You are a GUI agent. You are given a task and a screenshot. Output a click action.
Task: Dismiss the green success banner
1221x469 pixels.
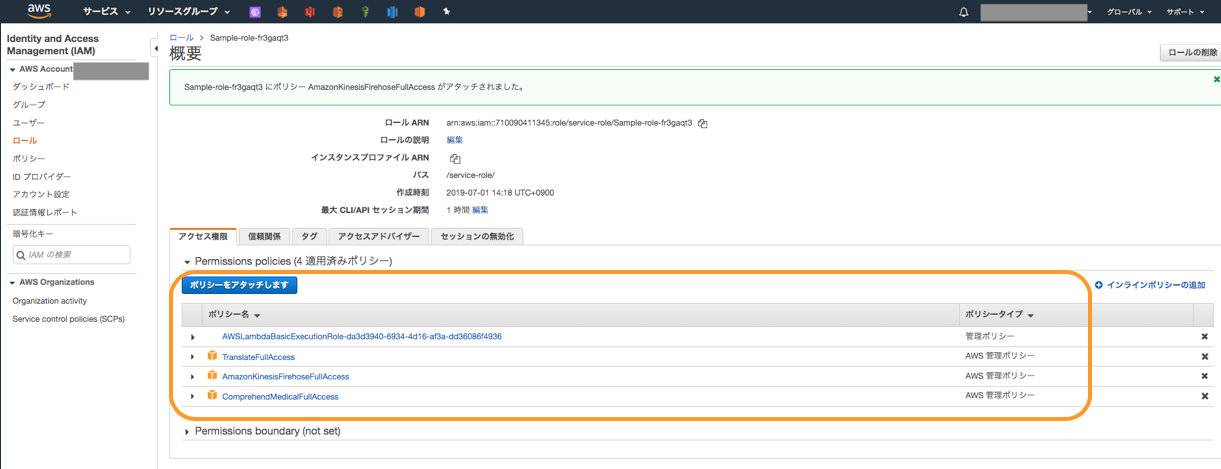click(1216, 79)
